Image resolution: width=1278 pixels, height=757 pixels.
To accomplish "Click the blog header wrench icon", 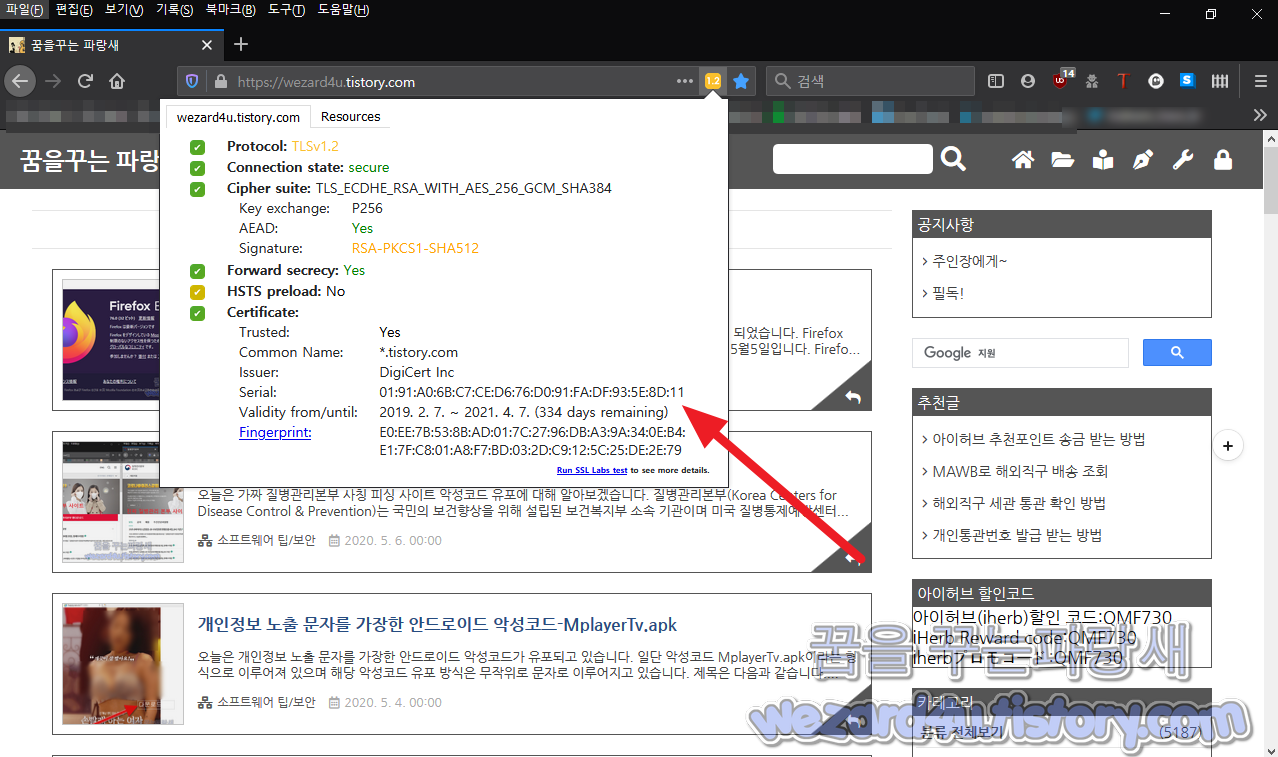I will coord(1183,160).
